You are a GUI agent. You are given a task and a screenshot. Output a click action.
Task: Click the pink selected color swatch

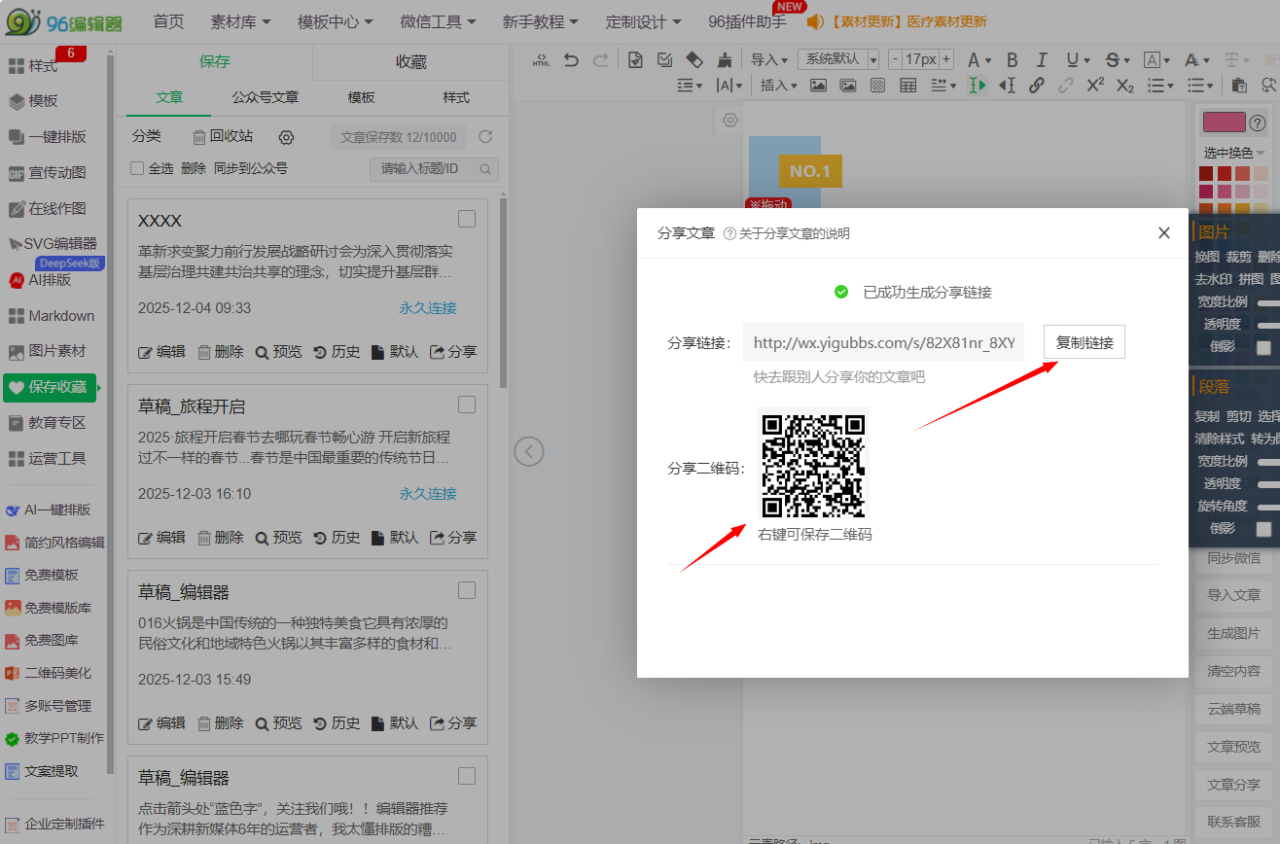[x=1224, y=122]
